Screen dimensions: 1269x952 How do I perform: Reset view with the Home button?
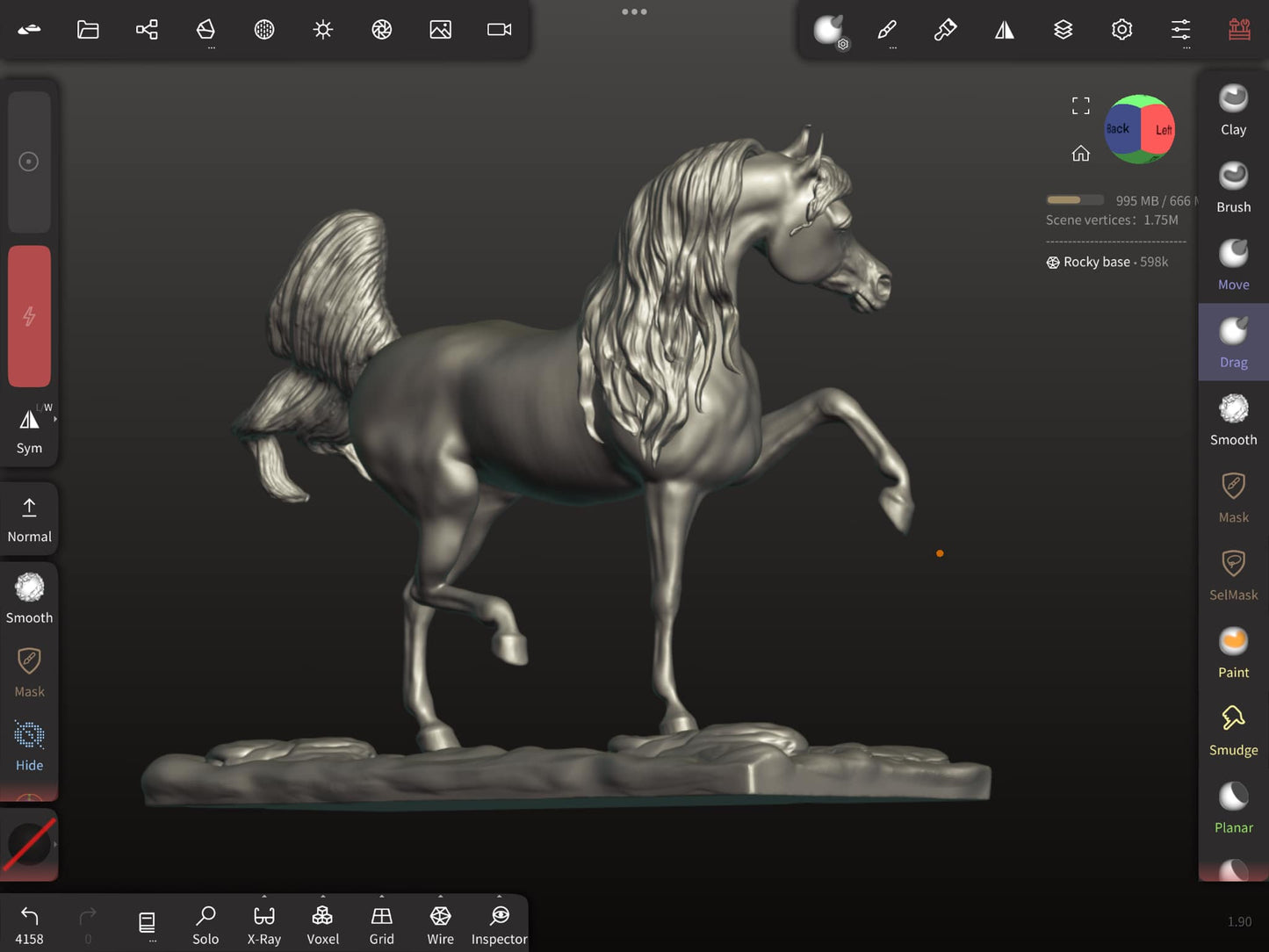(x=1080, y=154)
